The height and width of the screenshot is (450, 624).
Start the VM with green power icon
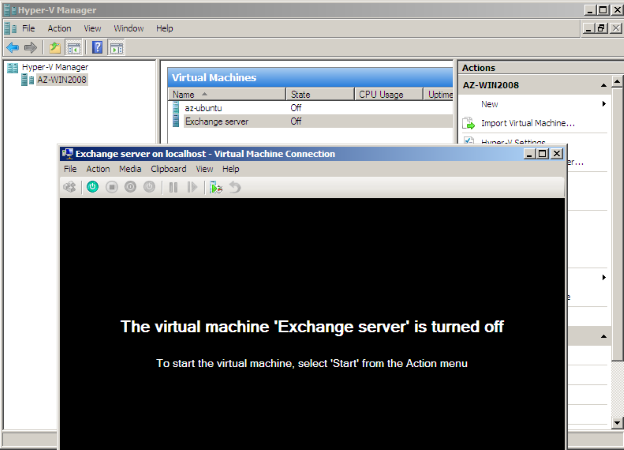coord(93,187)
